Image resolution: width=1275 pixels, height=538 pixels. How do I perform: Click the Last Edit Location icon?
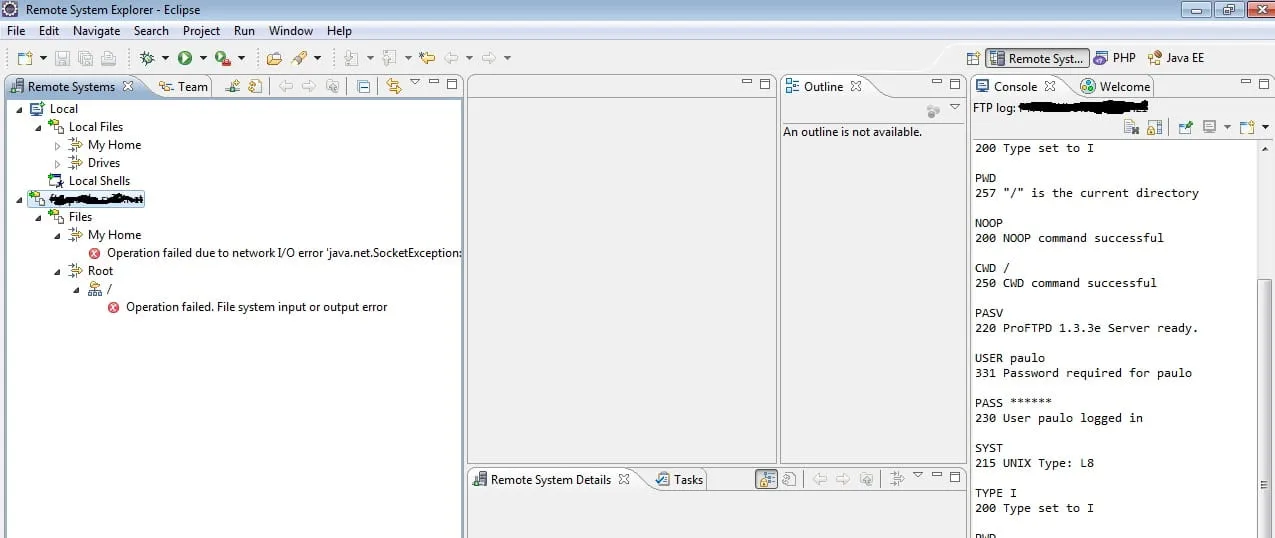(427, 58)
